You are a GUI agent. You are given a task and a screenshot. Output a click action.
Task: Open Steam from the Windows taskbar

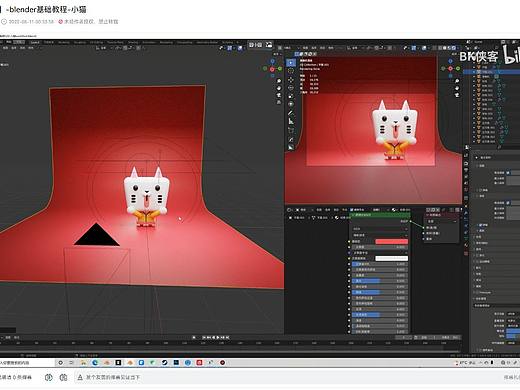point(164,363)
